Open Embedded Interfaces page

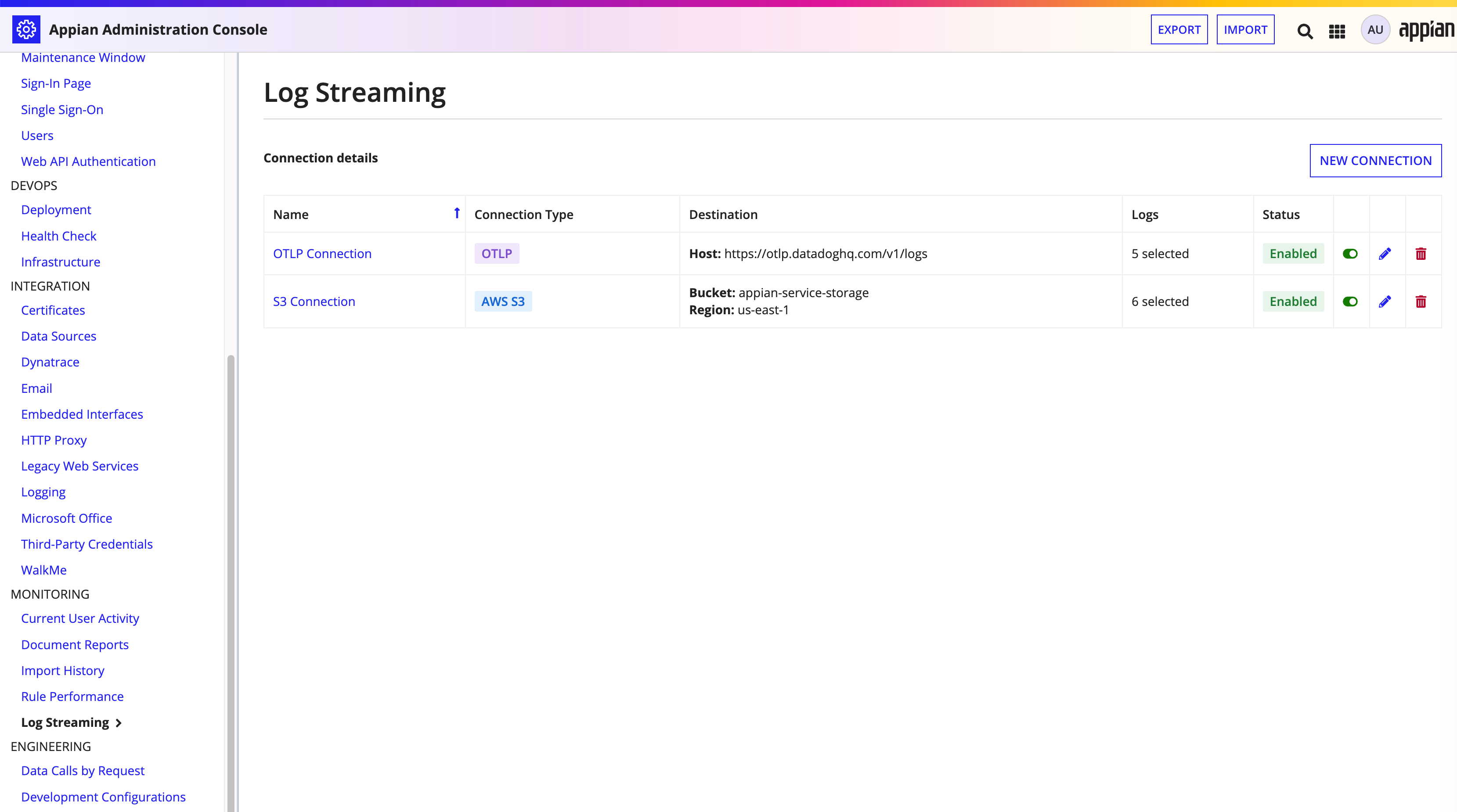click(x=82, y=414)
